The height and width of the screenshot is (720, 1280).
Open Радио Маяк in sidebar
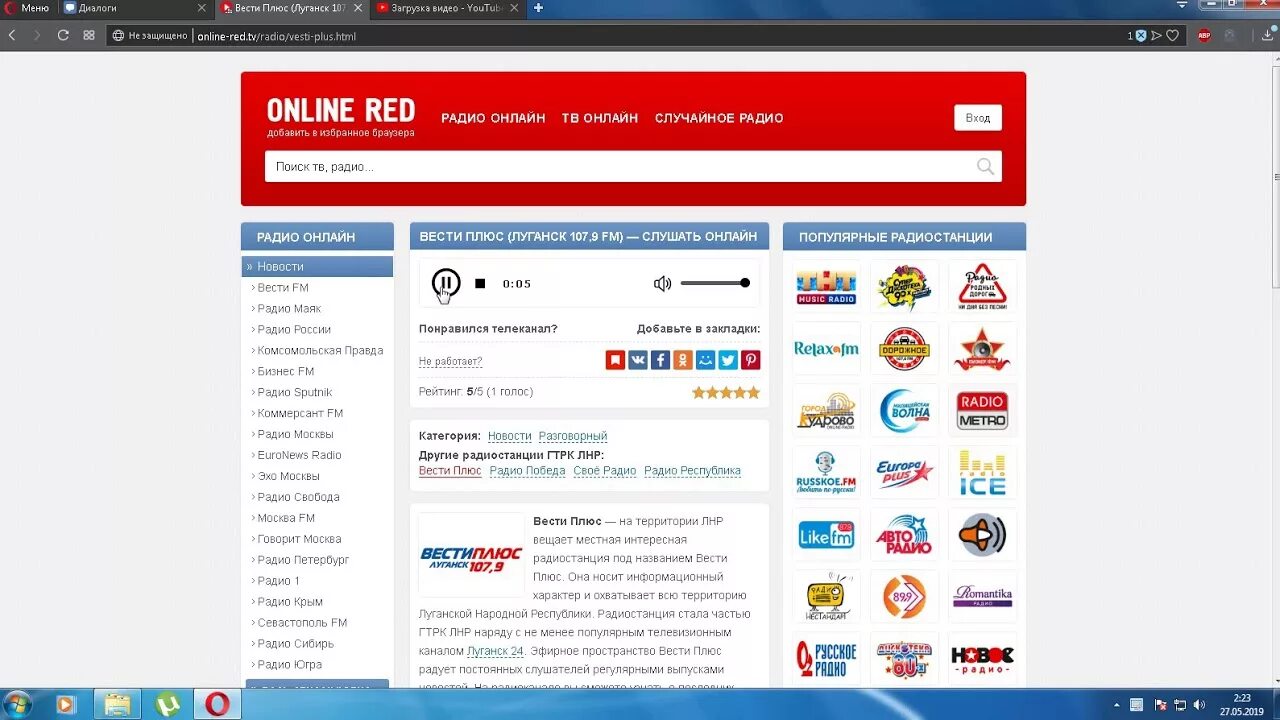(x=289, y=309)
